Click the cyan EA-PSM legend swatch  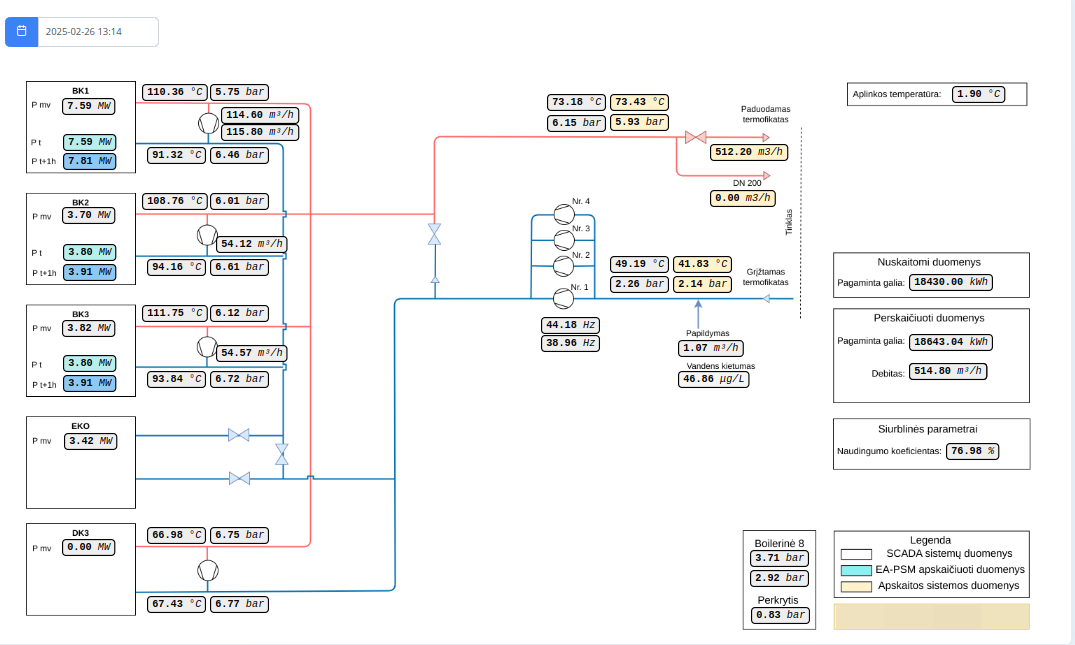pyautogui.click(x=856, y=569)
